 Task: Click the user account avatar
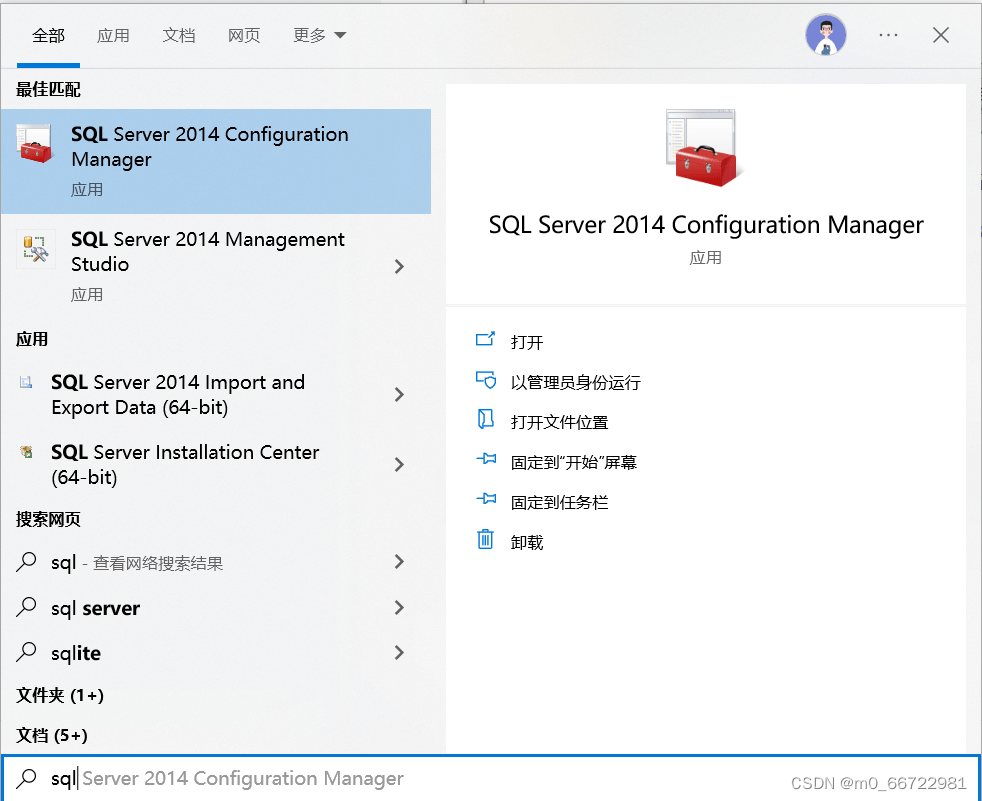click(825, 35)
